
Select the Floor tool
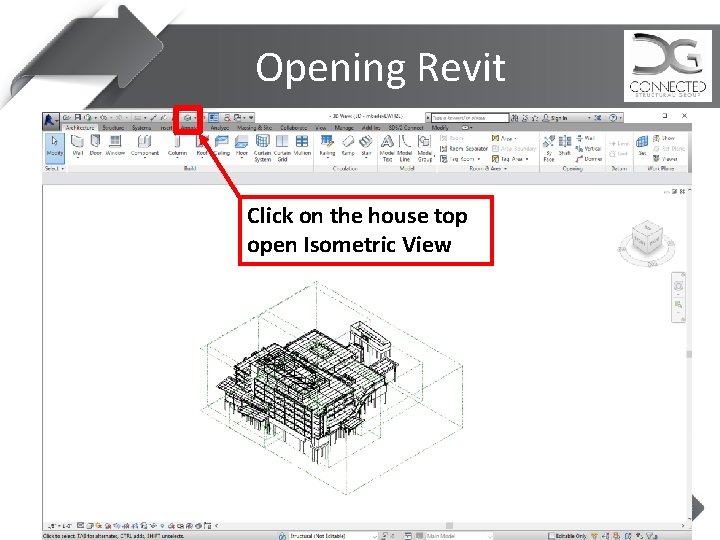tap(242, 146)
